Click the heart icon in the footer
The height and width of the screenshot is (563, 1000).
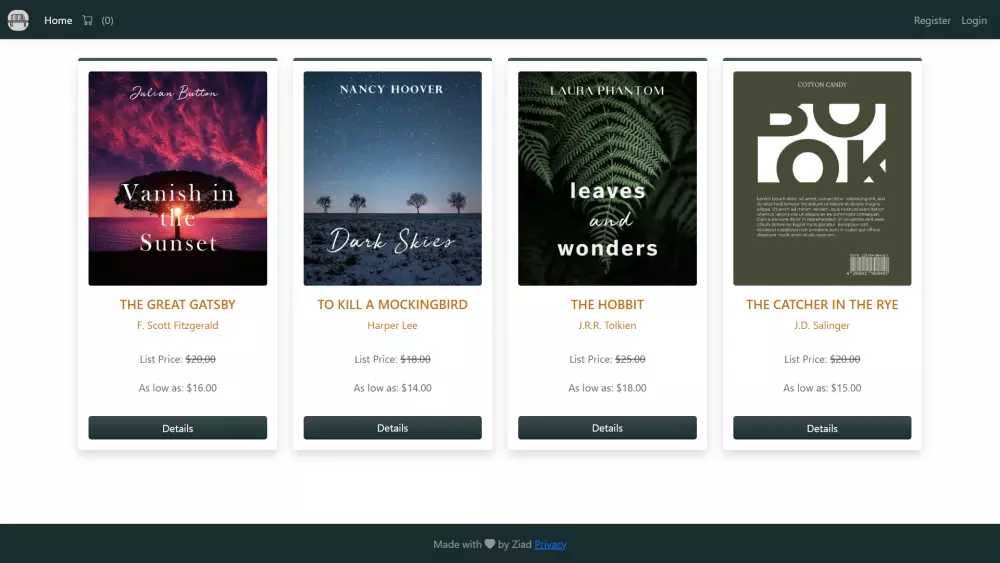490,544
